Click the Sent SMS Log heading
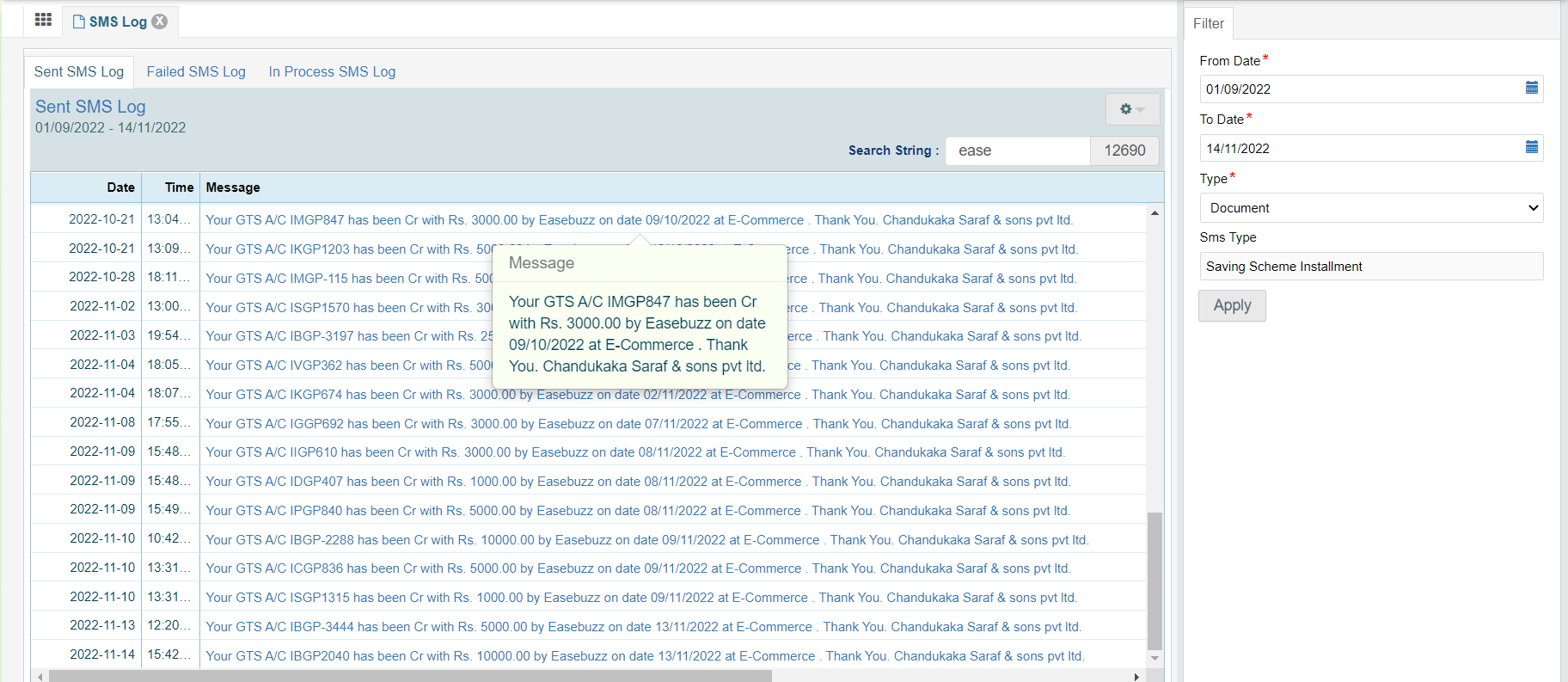The height and width of the screenshot is (682, 1568). click(x=90, y=107)
